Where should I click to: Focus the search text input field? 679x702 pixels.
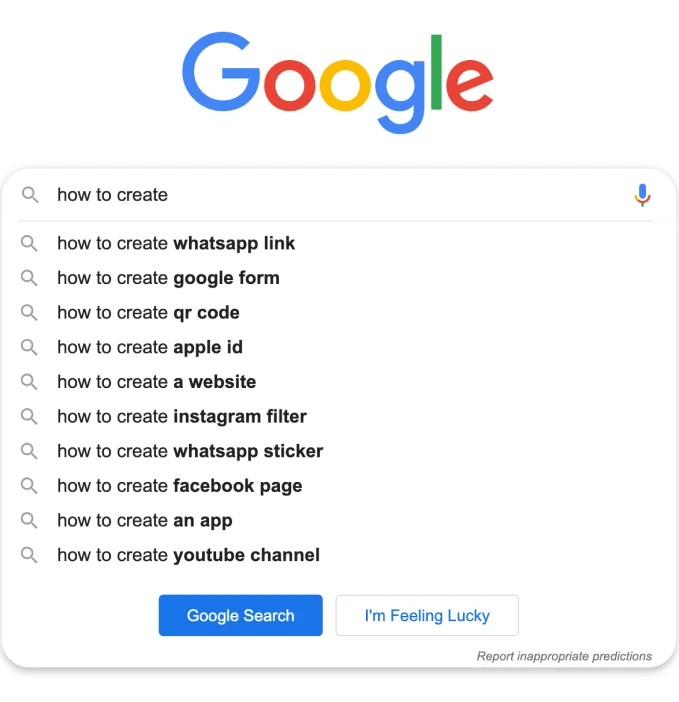pos(340,195)
